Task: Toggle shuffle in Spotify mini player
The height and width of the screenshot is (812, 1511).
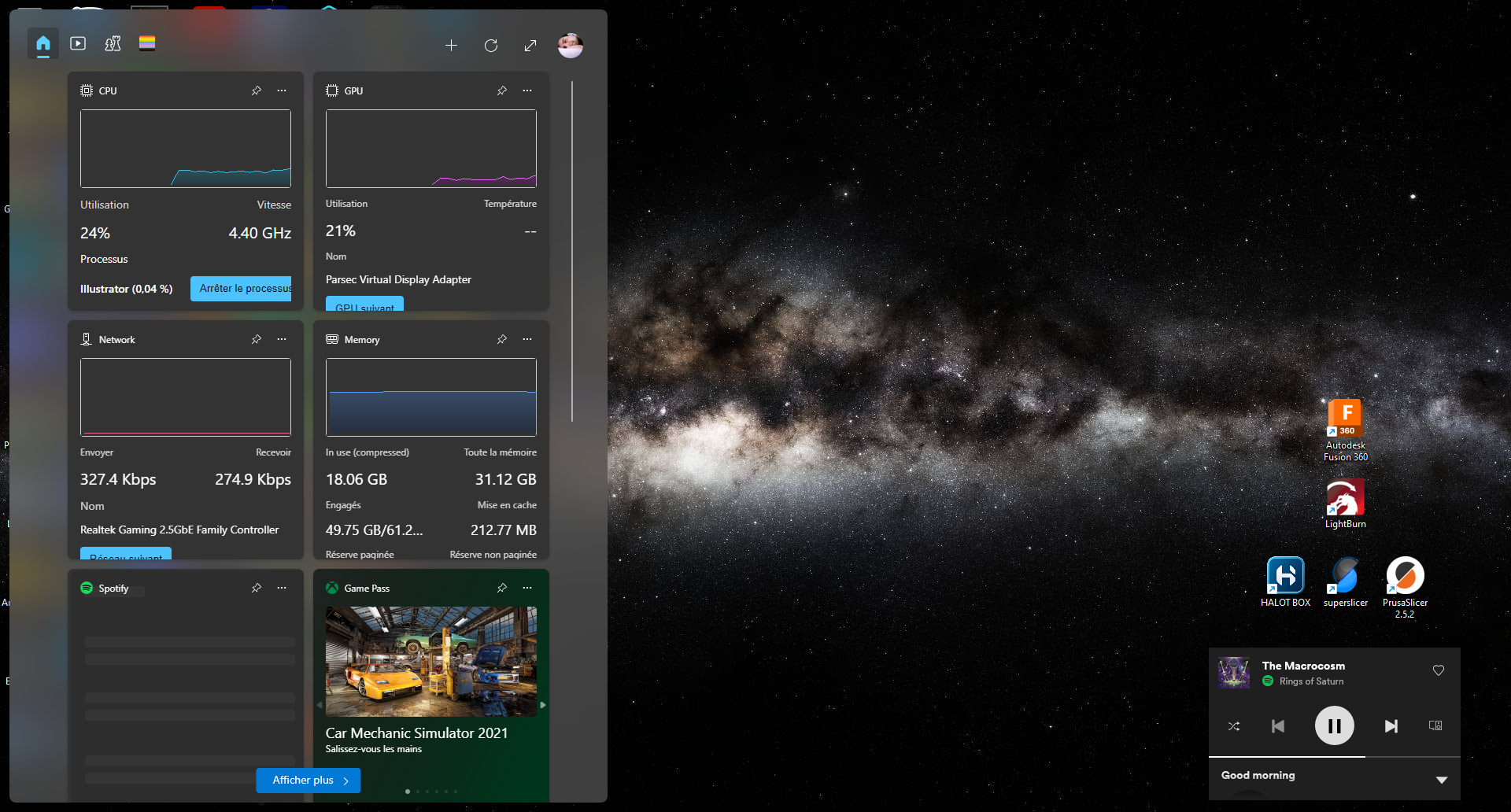Action: [x=1234, y=725]
